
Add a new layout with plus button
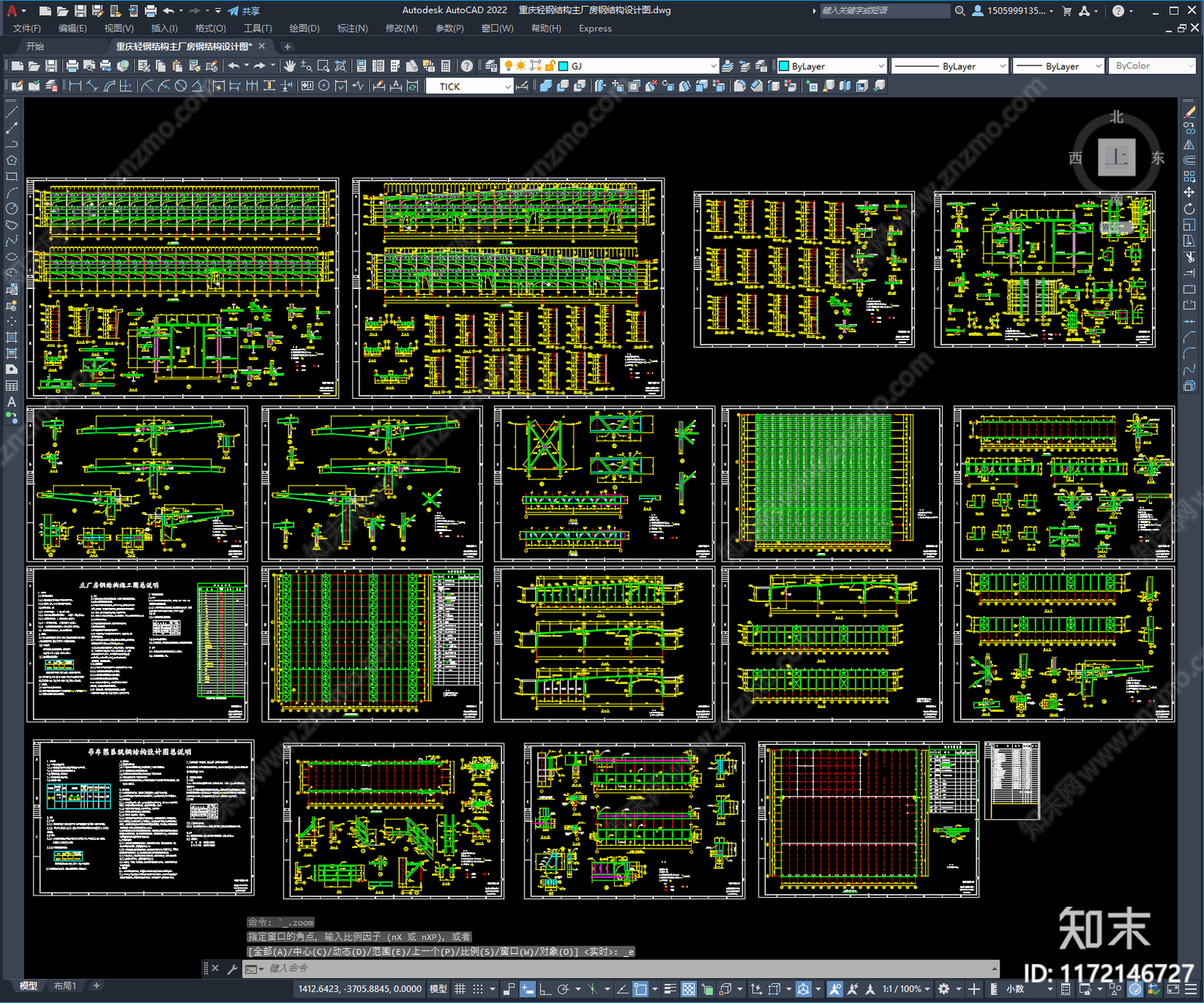click(96, 986)
